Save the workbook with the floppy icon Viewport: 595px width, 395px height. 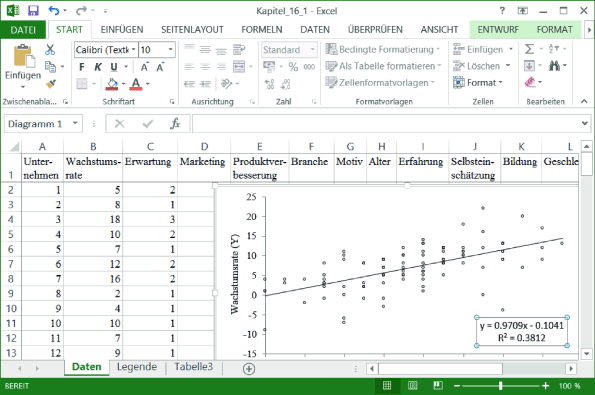click(33, 11)
